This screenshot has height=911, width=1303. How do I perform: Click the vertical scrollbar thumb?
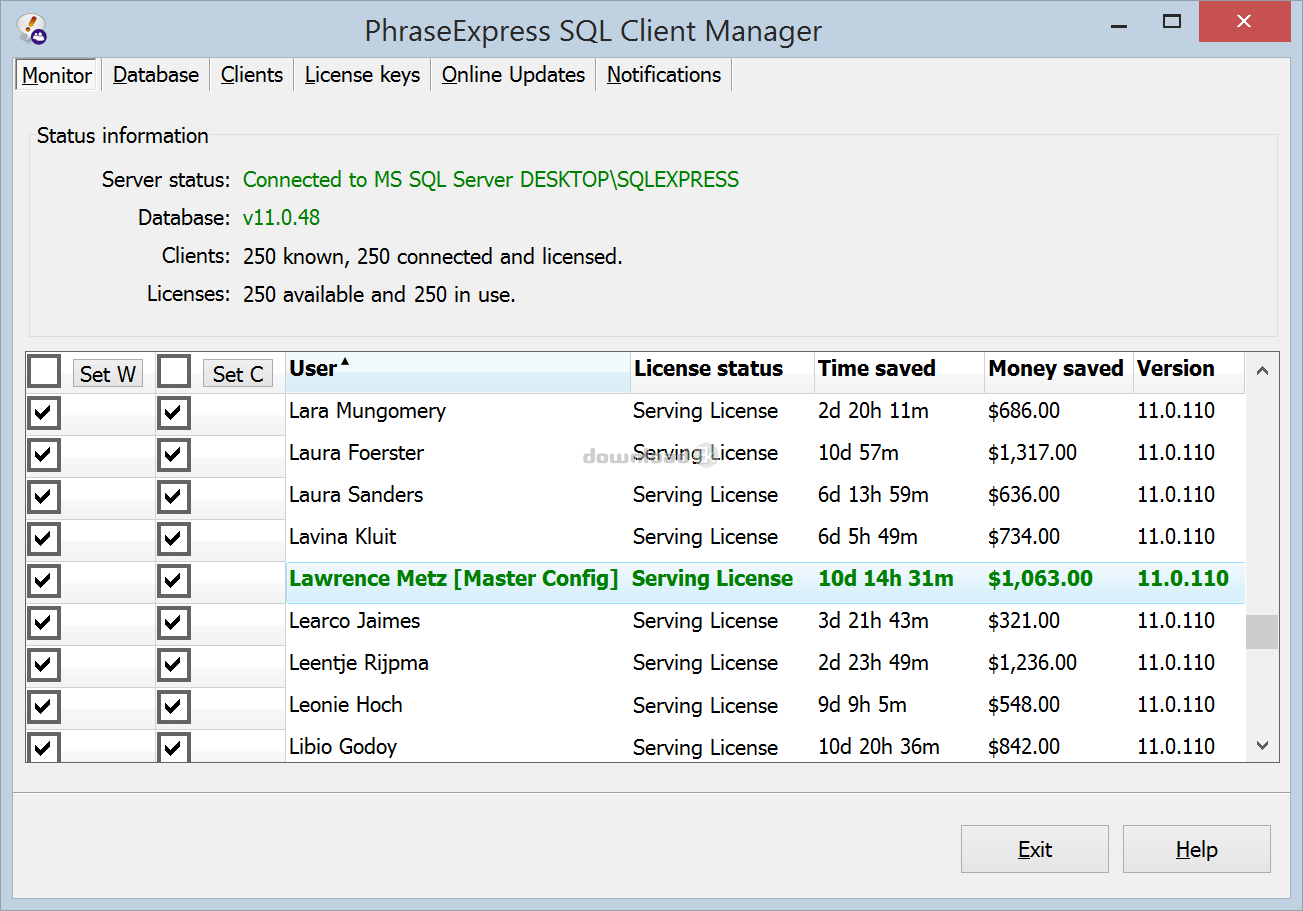coord(1262,632)
